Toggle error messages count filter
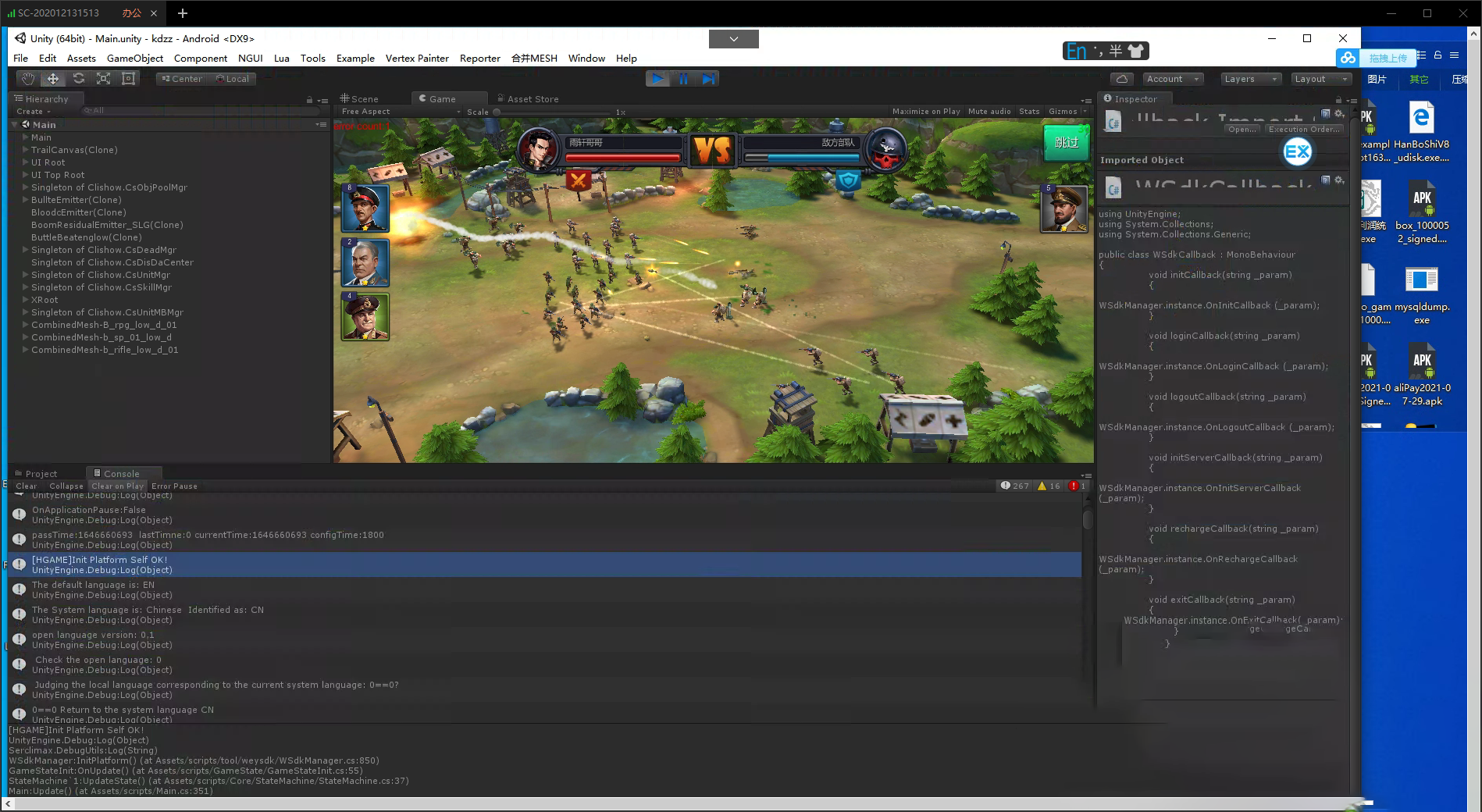Screen dimensions: 1482x812 point(1078,486)
